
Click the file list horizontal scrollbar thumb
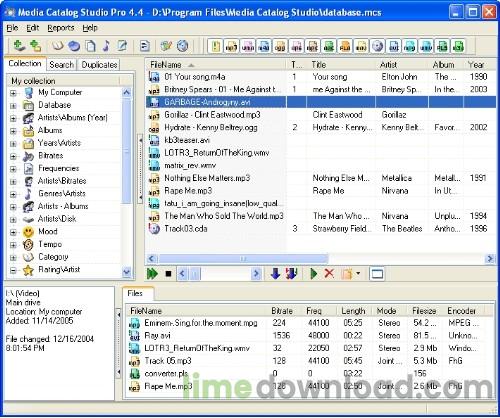[x=243, y=259]
